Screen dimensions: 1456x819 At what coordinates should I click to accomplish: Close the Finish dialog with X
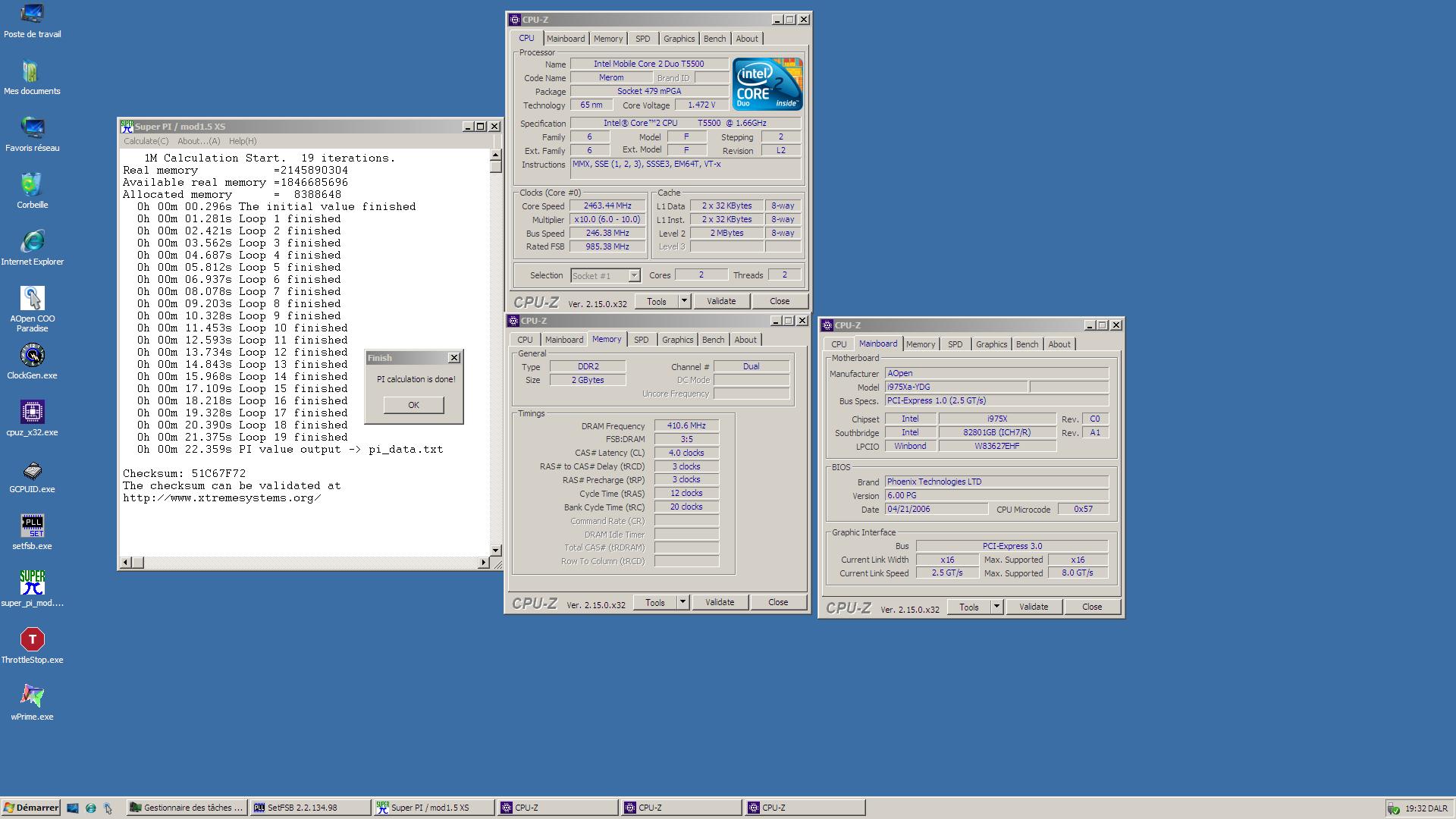[454, 358]
